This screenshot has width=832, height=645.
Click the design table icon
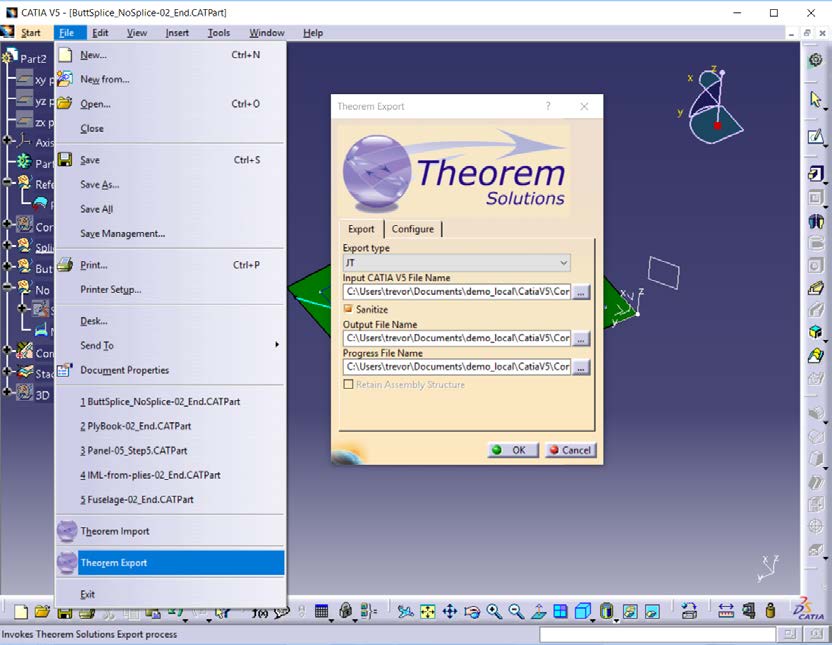(321, 612)
